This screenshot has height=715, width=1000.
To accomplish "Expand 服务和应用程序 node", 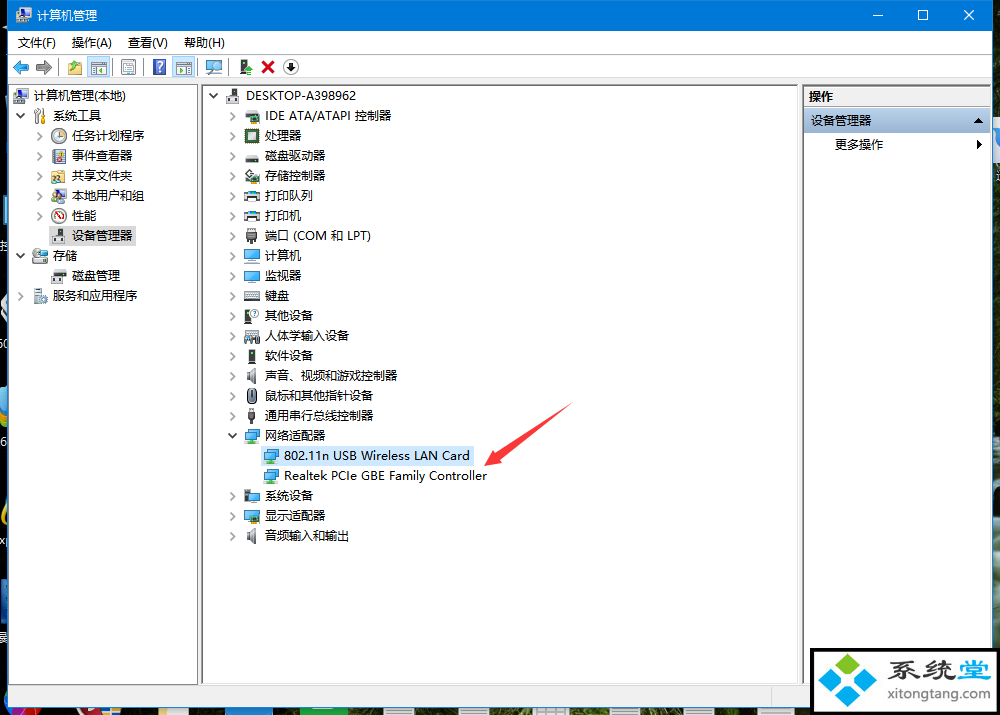I will (x=21, y=296).
